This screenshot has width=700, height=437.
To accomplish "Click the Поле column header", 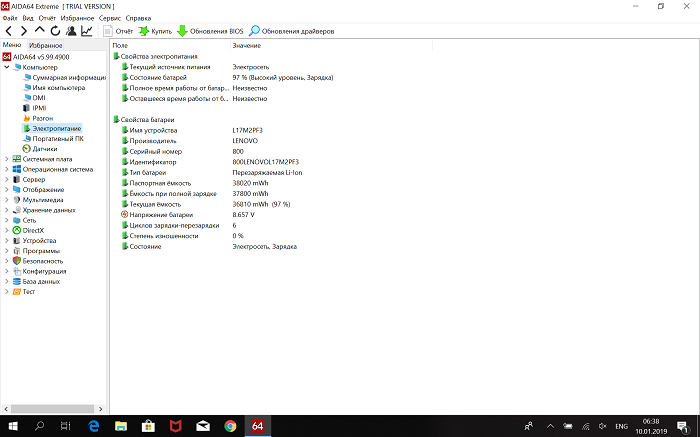I will coord(170,46).
